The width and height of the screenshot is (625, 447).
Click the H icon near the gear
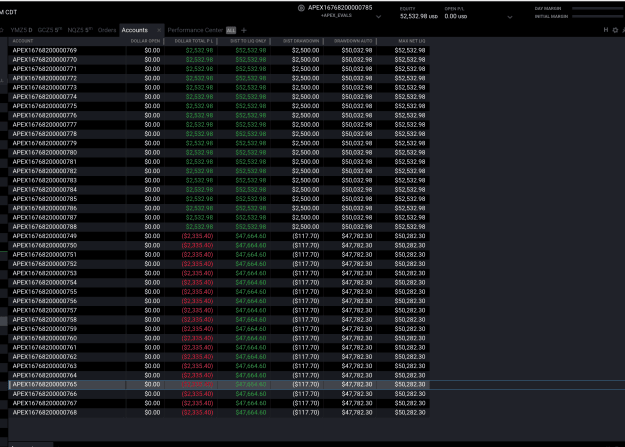click(606, 30)
